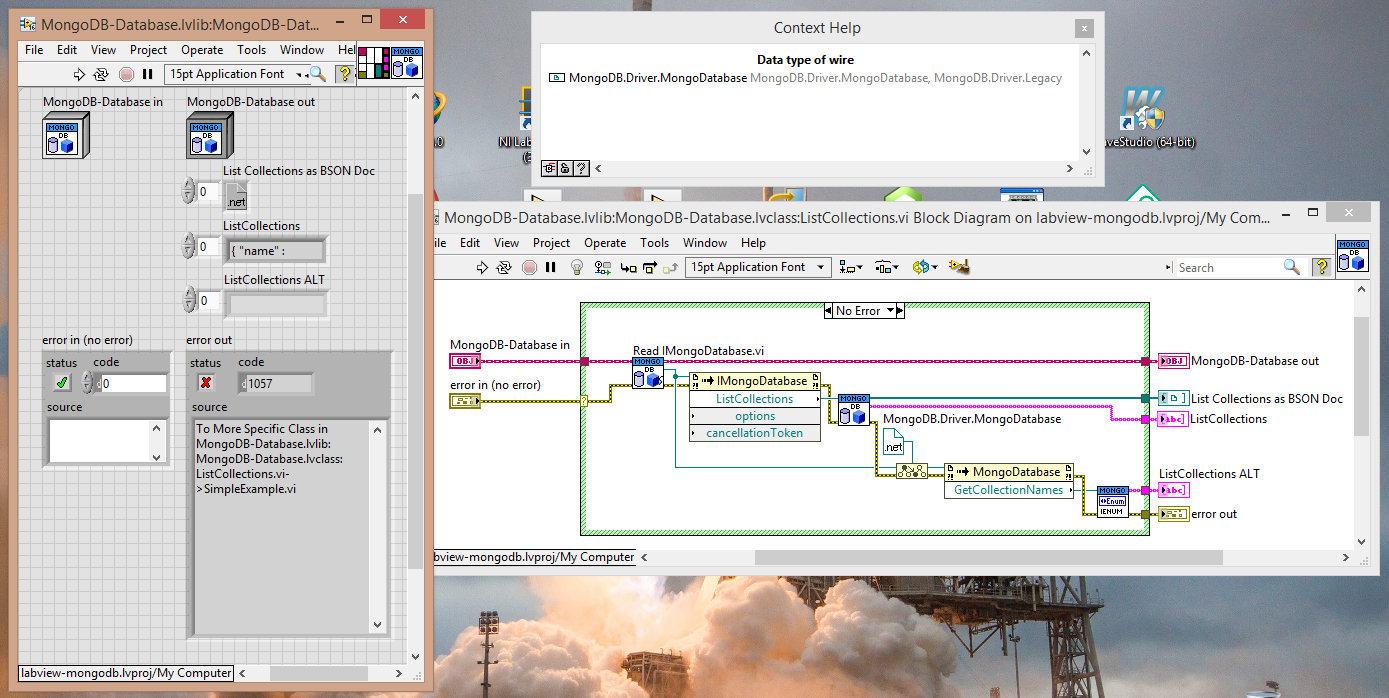Click Detailed Help question mark in Context Help

click(x=581, y=168)
